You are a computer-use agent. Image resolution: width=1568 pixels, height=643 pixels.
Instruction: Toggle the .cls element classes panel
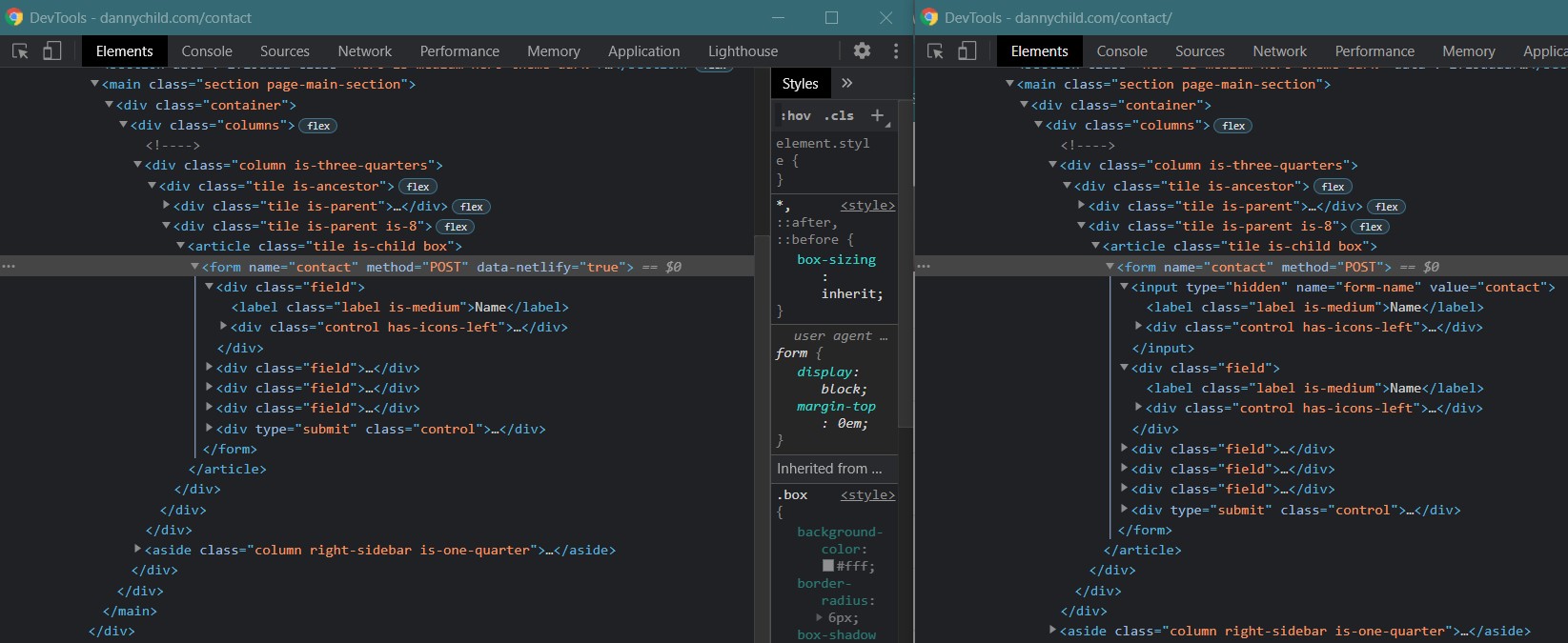click(839, 116)
